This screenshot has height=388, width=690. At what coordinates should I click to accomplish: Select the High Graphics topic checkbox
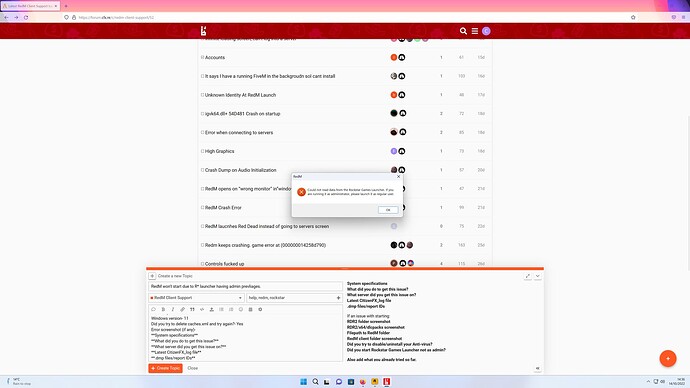click(x=202, y=151)
